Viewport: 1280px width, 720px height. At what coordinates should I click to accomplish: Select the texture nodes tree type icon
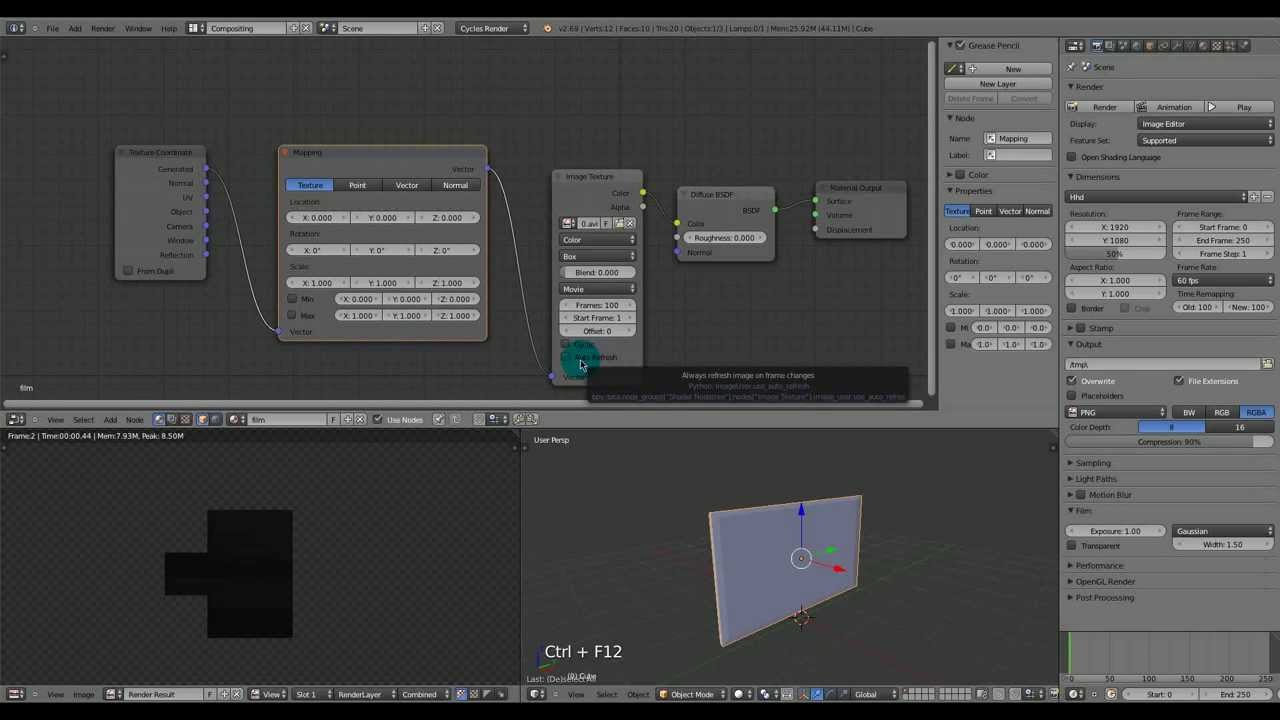[x=185, y=419]
